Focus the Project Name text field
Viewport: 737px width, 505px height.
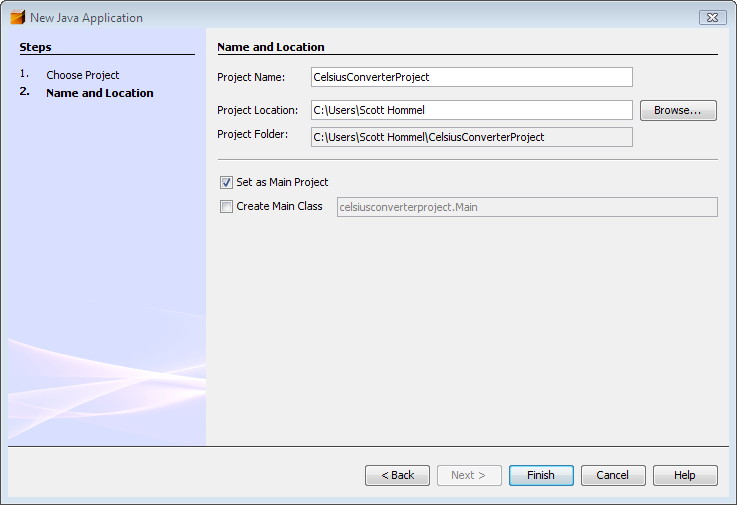pos(471,77)
